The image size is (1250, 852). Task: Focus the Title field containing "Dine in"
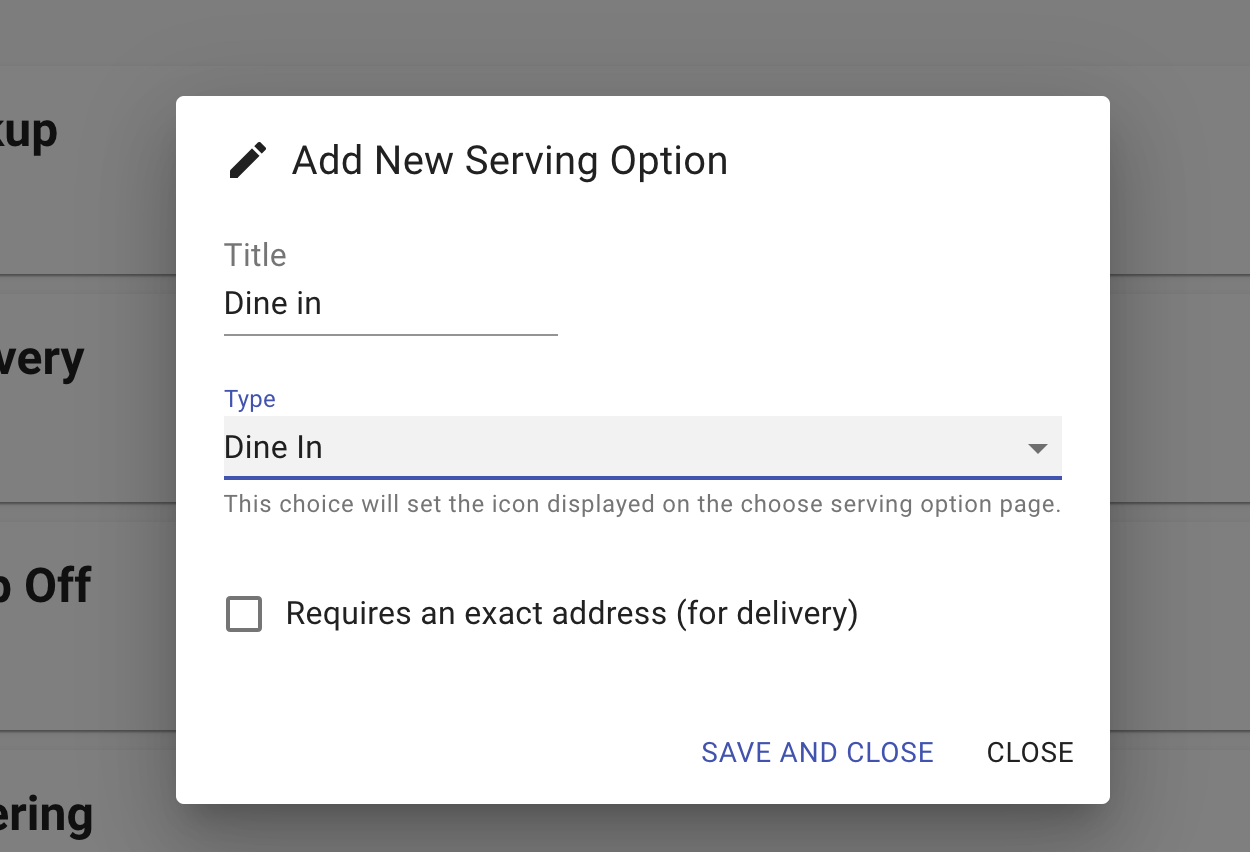(x=390, y=303)
